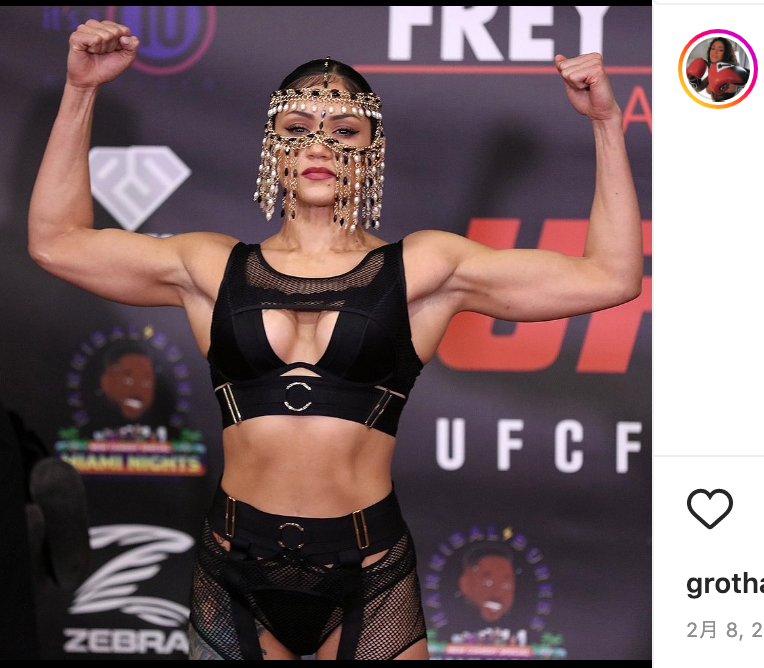Click the white UFCF letters on backdrop
The image size is (764, 668).
coord(538,445)
